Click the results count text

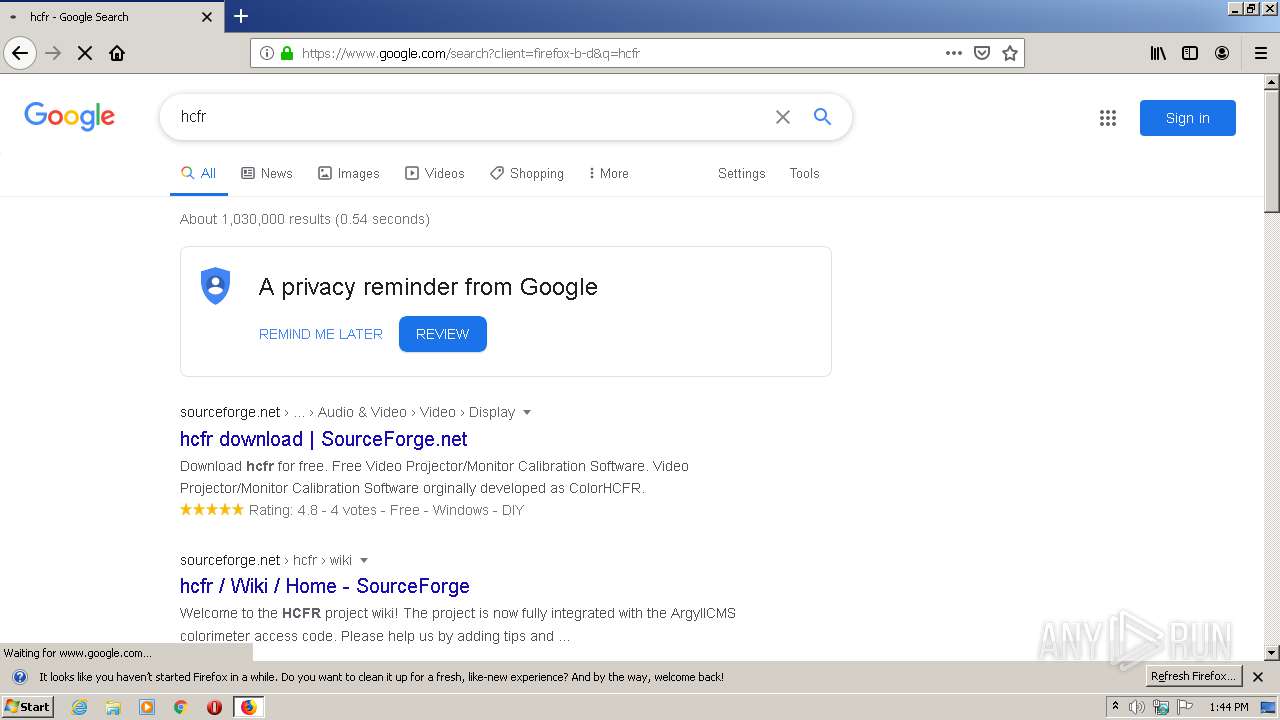pyautogui.click(x=305, y=219)
